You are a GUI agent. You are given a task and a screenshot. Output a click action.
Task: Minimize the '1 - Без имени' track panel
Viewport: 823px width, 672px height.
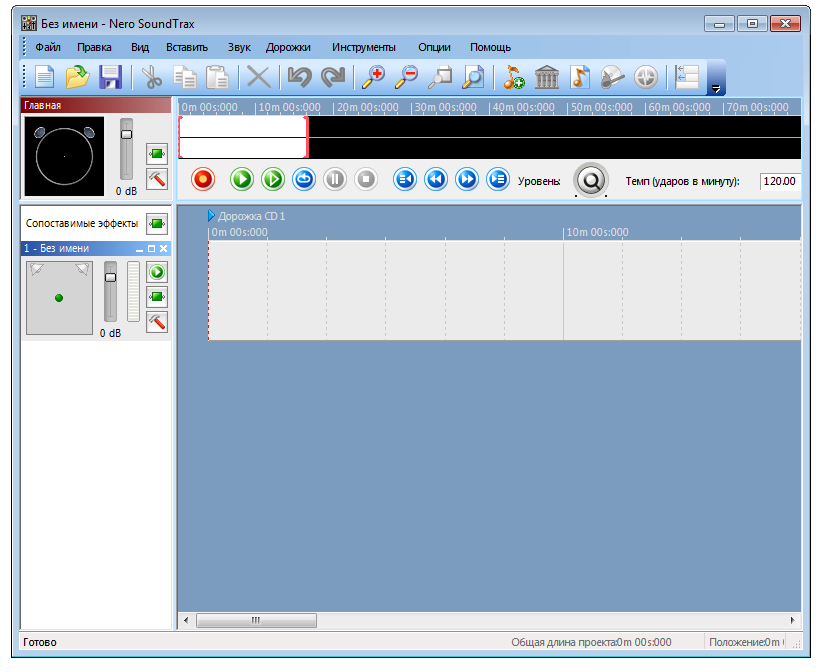139,249
